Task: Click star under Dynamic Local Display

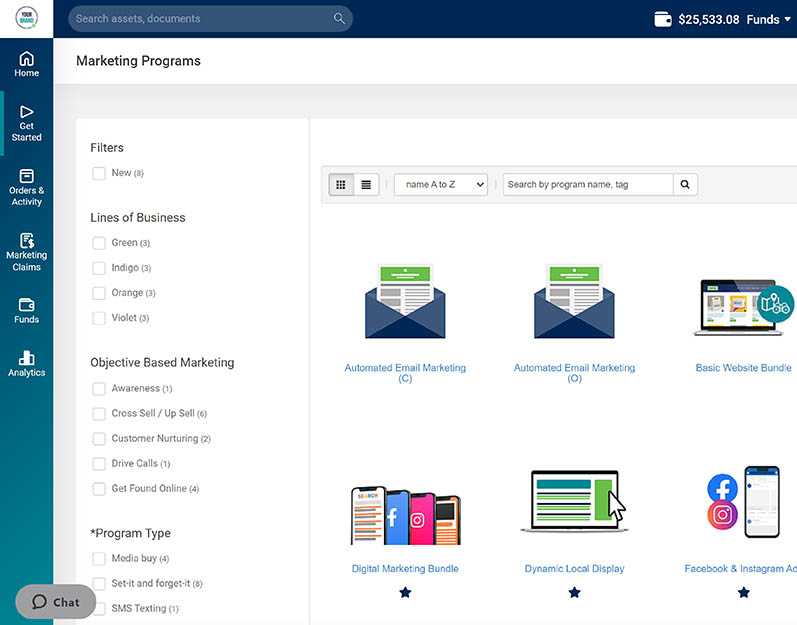Action: point(574,593)
